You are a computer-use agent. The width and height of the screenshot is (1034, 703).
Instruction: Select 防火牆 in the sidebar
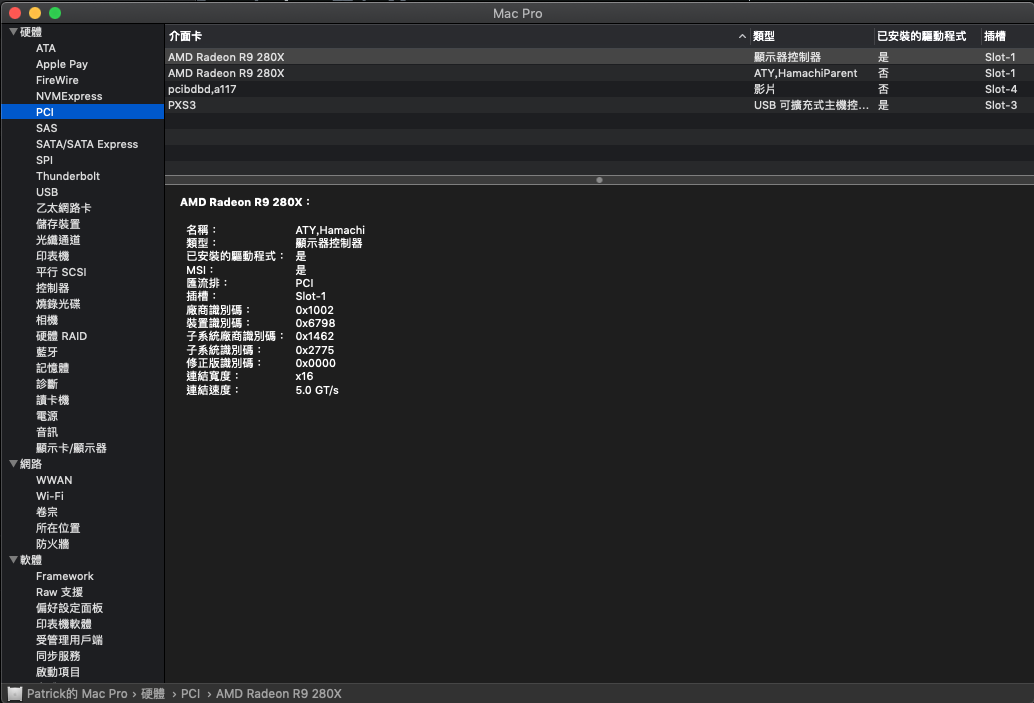(52, 544)
